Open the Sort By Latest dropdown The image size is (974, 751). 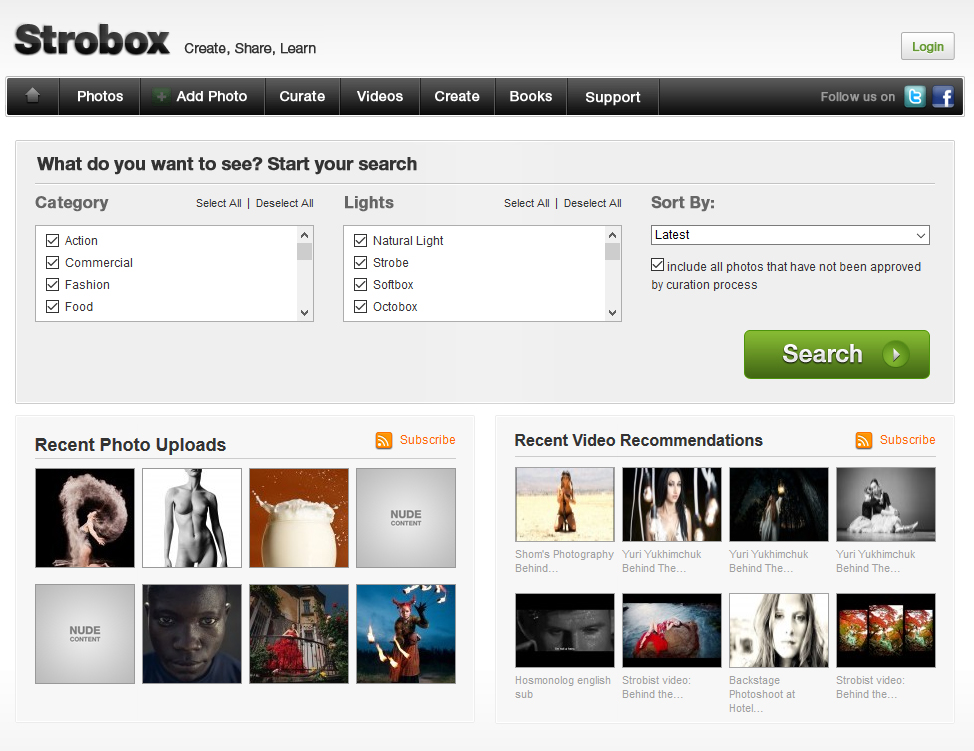click(x=790, y=235)
